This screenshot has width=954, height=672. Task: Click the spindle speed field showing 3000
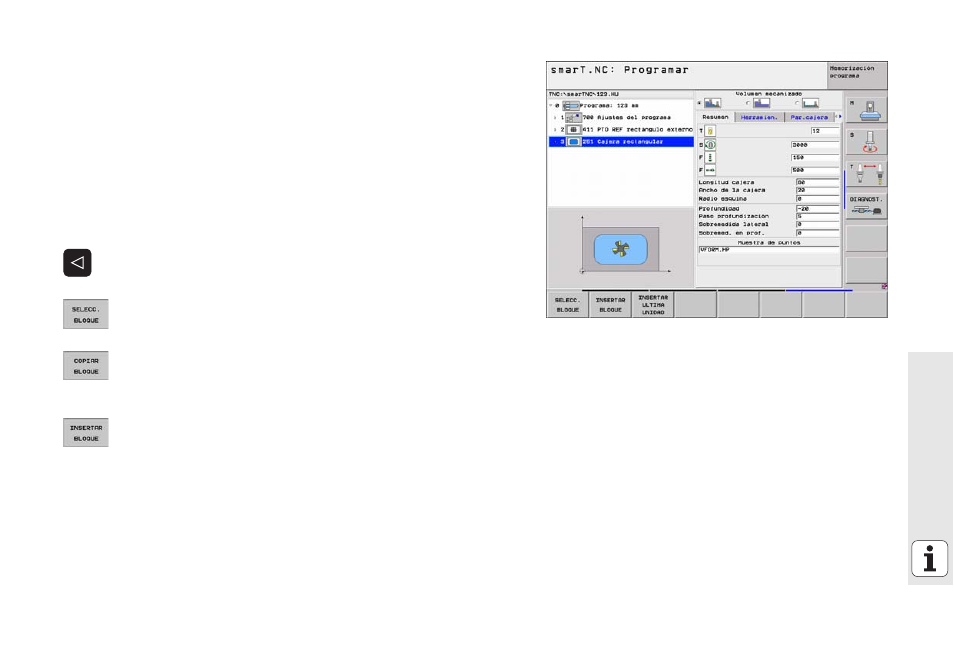point(815,145)
